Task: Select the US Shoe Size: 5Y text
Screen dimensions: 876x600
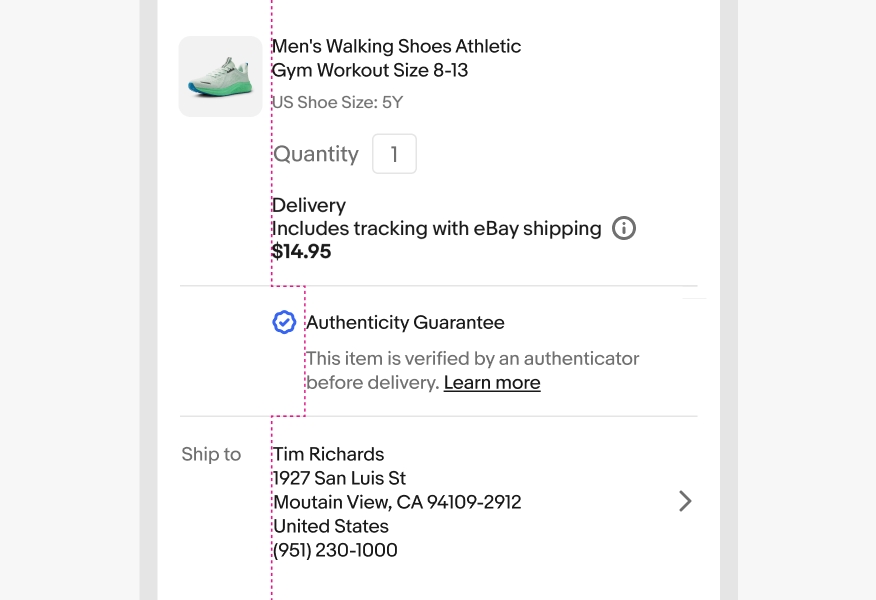Action: point(337,102)
